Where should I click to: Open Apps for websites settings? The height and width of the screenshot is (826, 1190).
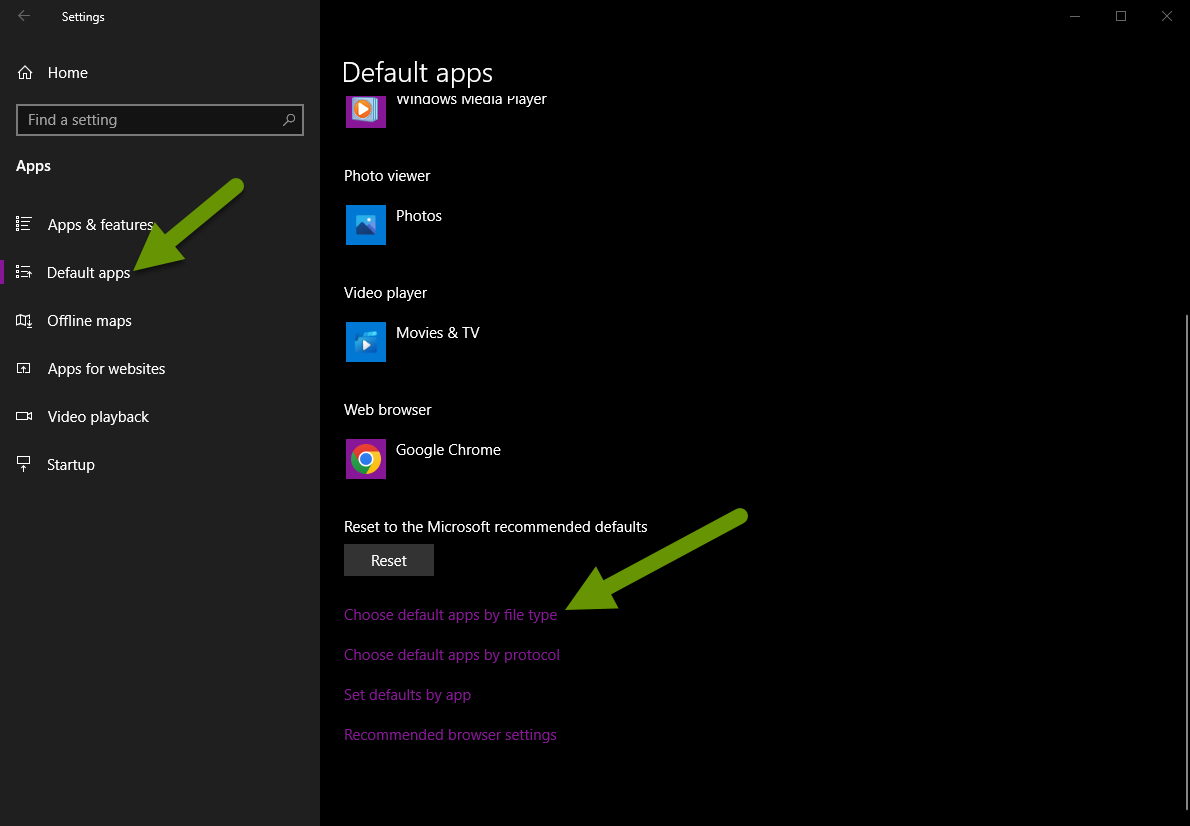[106, 368]
